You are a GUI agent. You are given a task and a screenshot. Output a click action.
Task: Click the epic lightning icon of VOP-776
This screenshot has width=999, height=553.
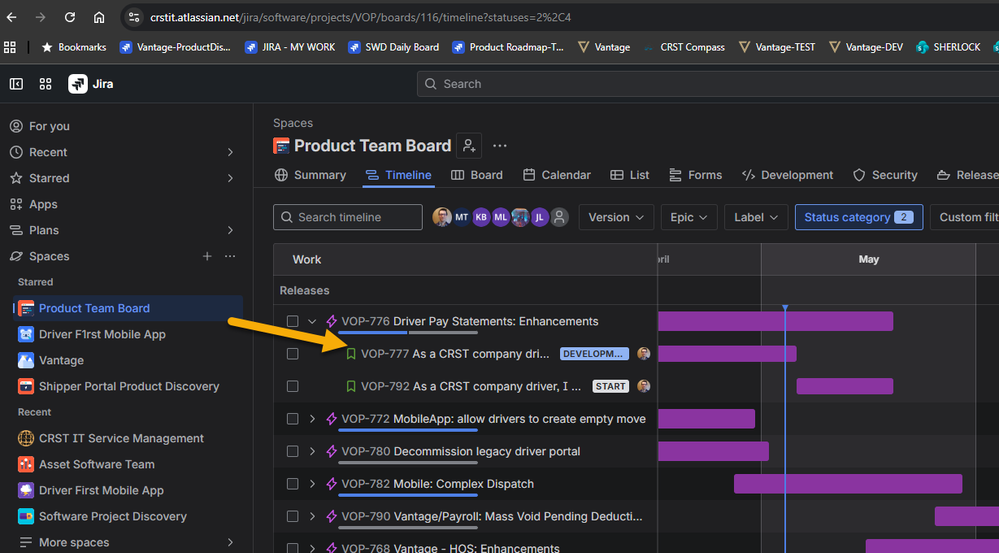click(331, 321)
